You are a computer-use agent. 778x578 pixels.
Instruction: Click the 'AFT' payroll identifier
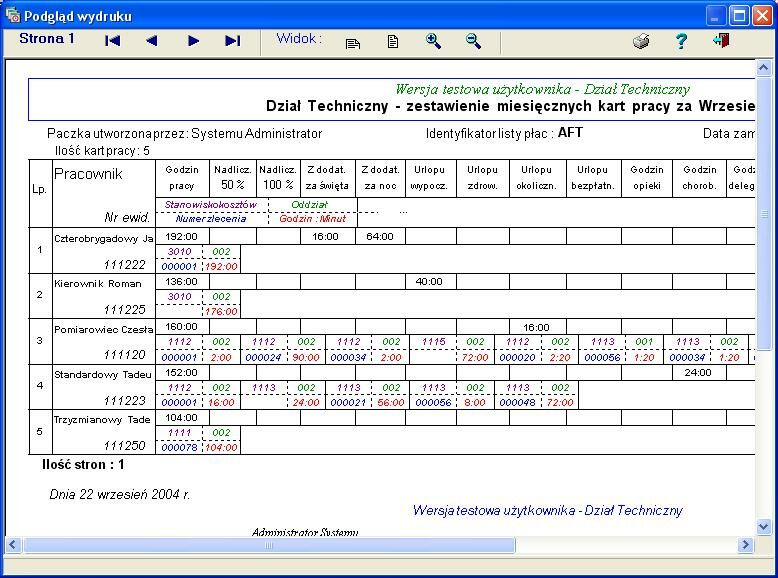click(570, 132)
